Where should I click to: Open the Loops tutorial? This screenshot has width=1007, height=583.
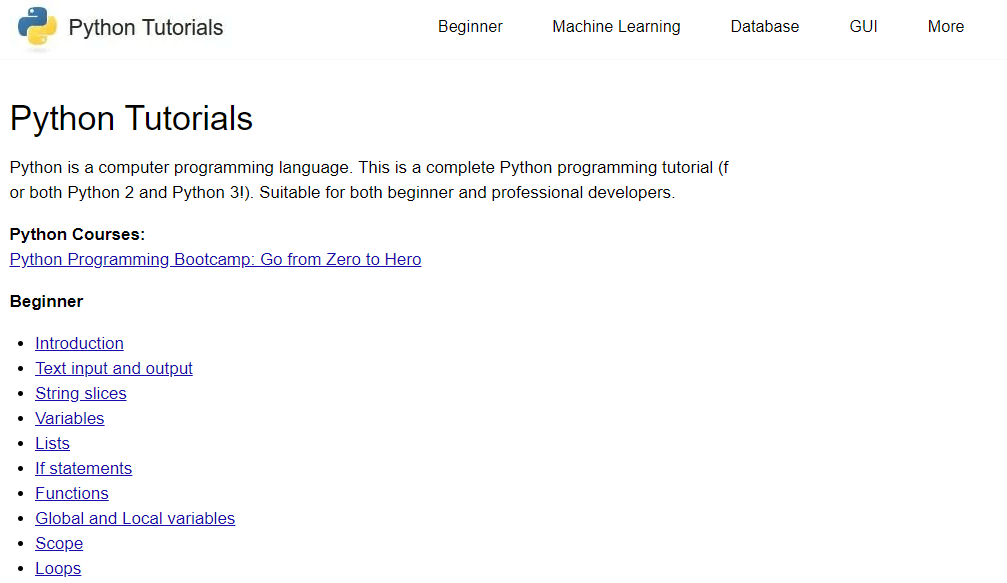point(57,568)
